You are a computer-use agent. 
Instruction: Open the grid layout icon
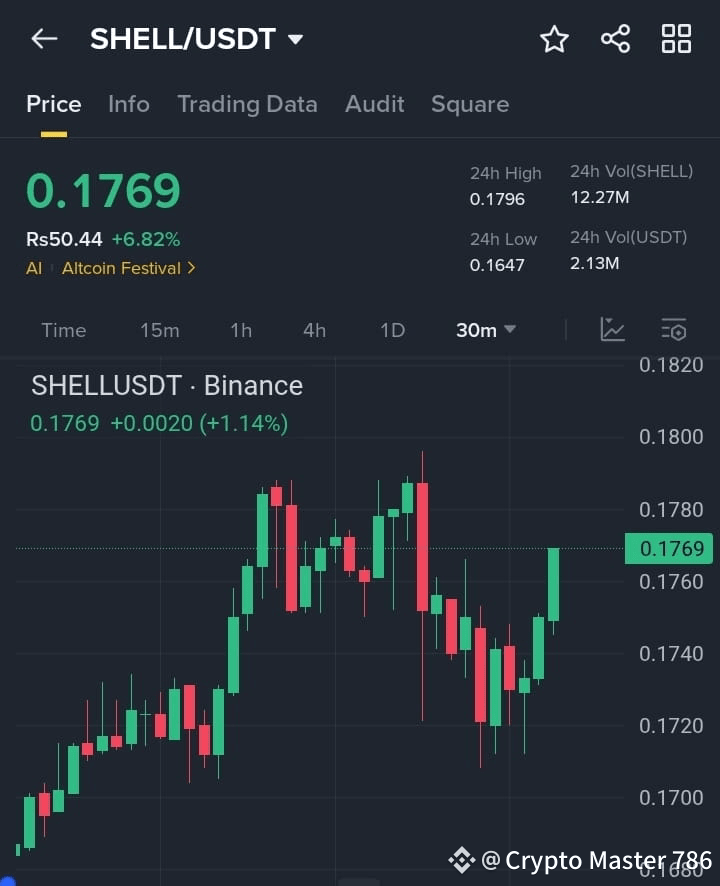point(676,39)
